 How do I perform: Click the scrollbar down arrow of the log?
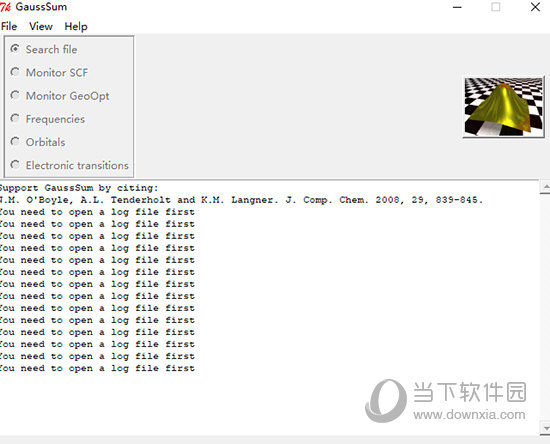coord(545,428)
